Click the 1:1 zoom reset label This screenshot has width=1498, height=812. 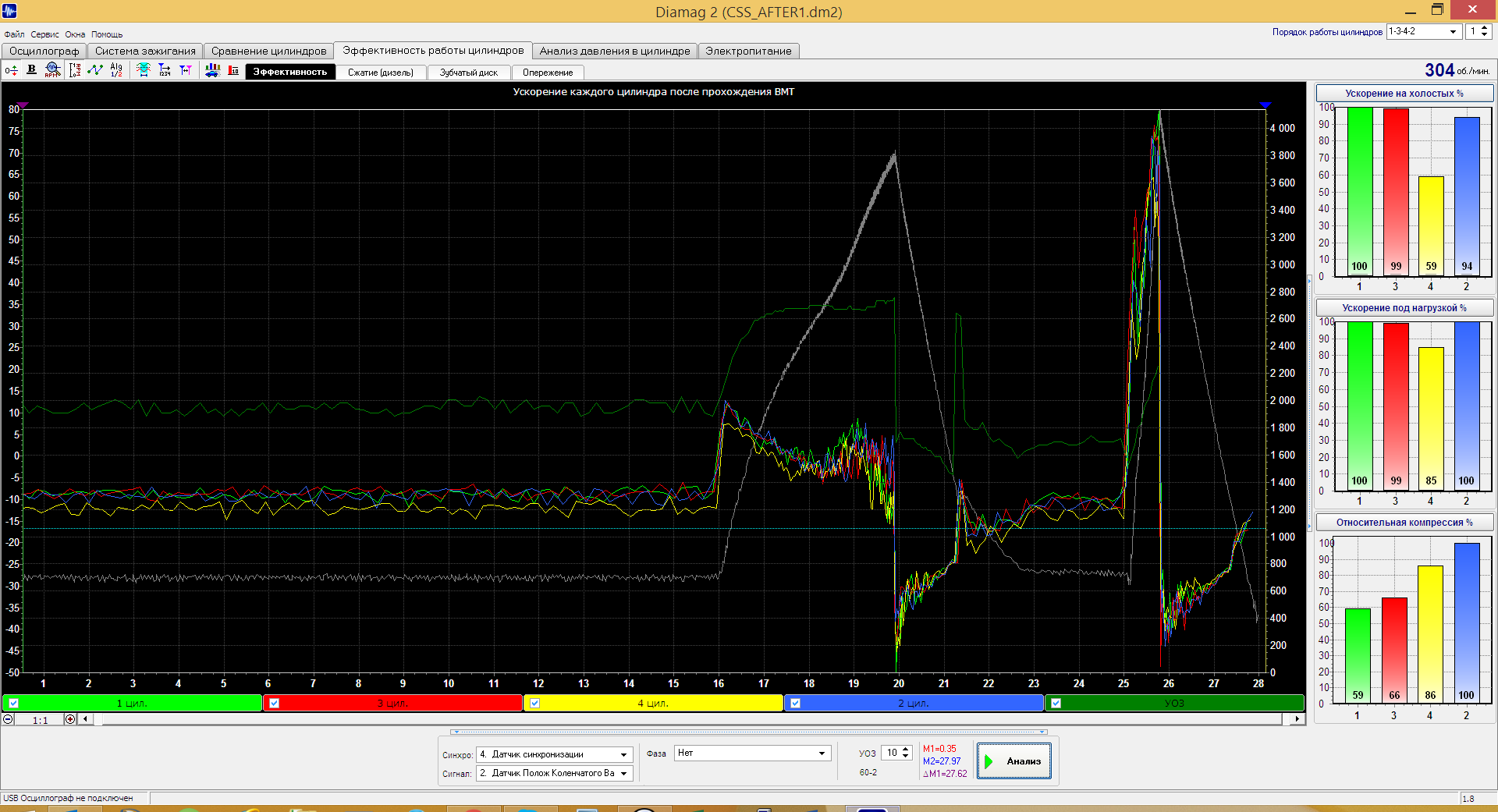point(40,720)
